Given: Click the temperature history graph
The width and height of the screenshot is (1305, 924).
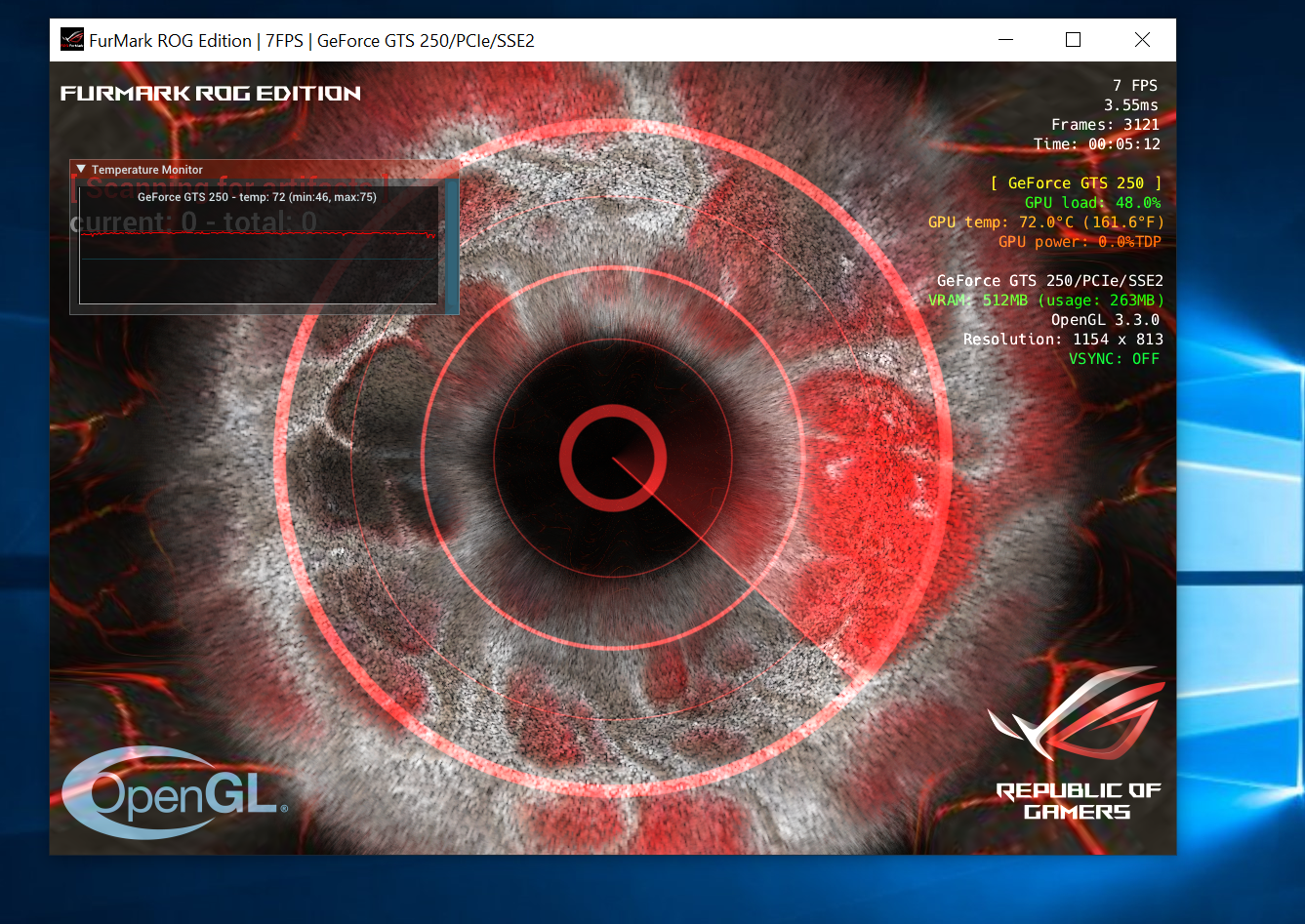Looking at the screenshot, I should pyautogui.click(x=259, y=244).
